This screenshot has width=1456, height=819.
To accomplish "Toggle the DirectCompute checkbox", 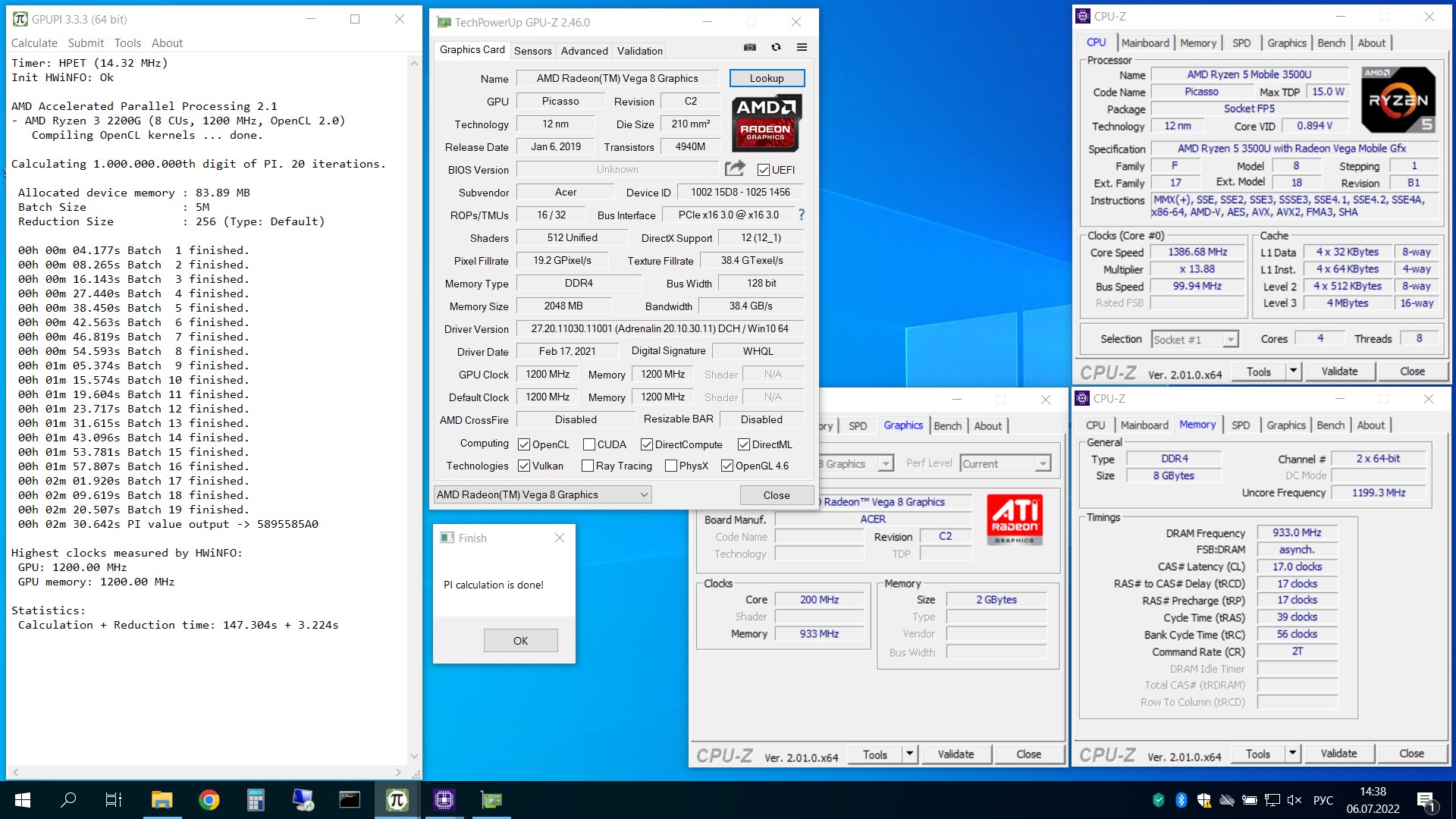I will click(647, 444).
